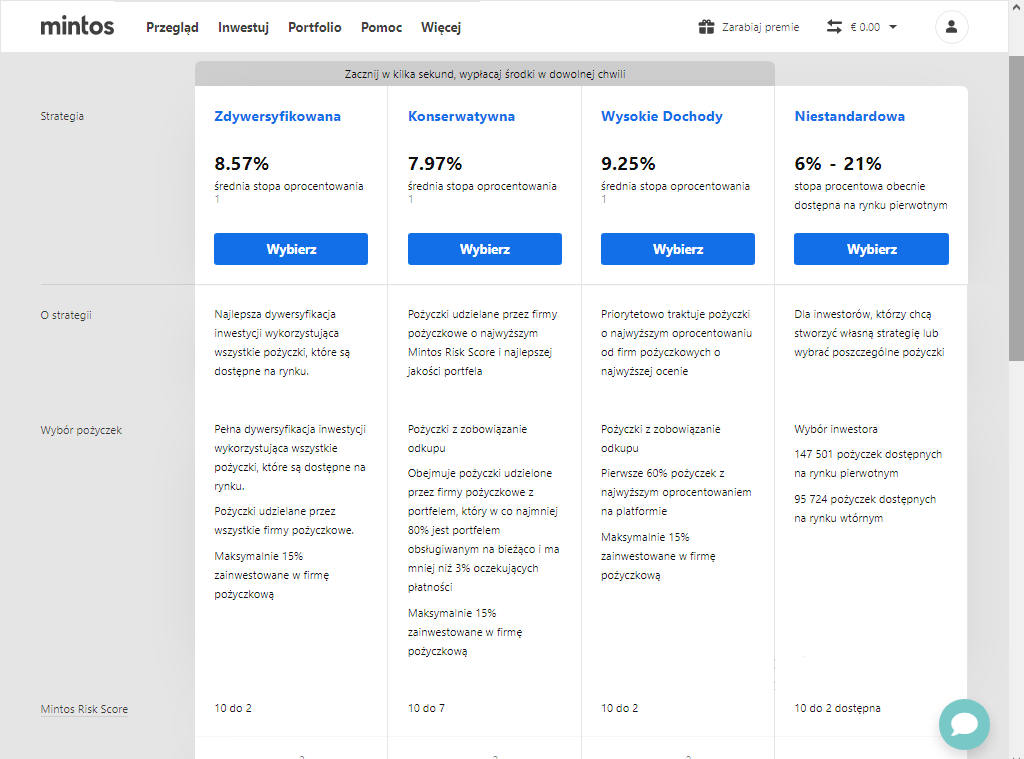The width and height of the screenshot is (1024, 759).
Task: Click the 'Wybór pożyczek' row label
Action: (81, 430)
